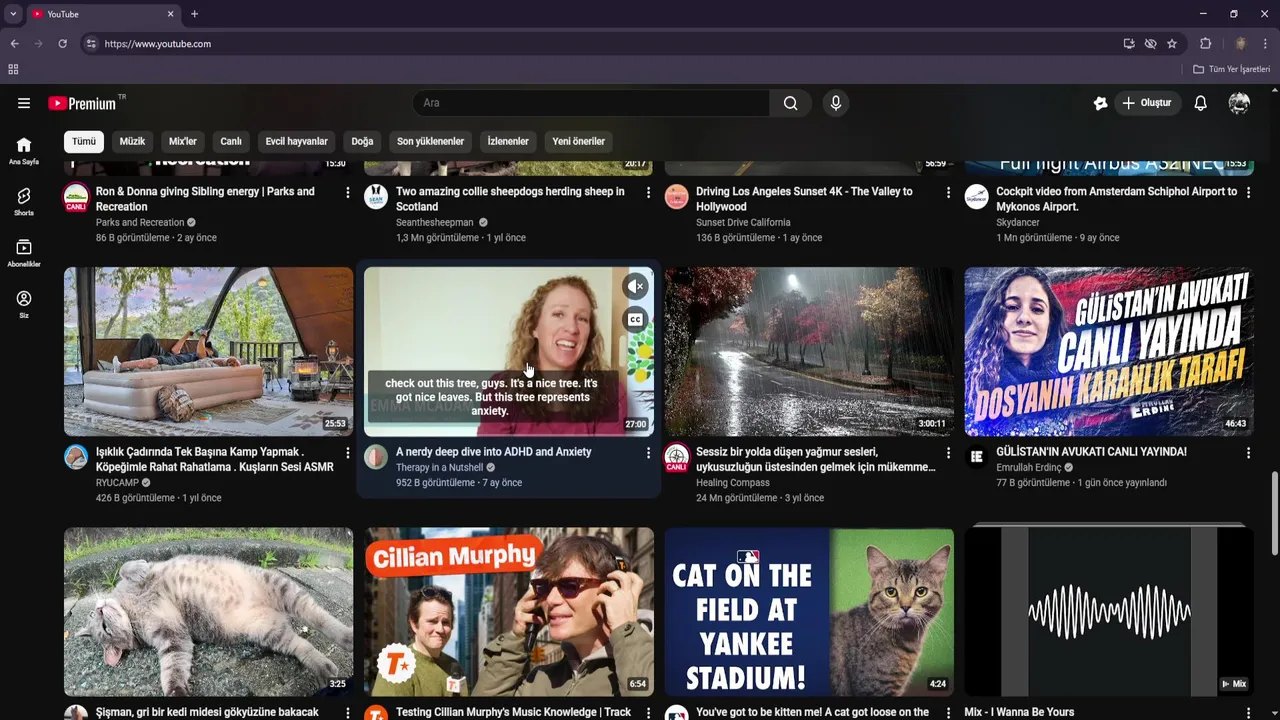Viewport: 1280px width, 720px height.
Task: Click the Ara search input field
Action: 591,103
